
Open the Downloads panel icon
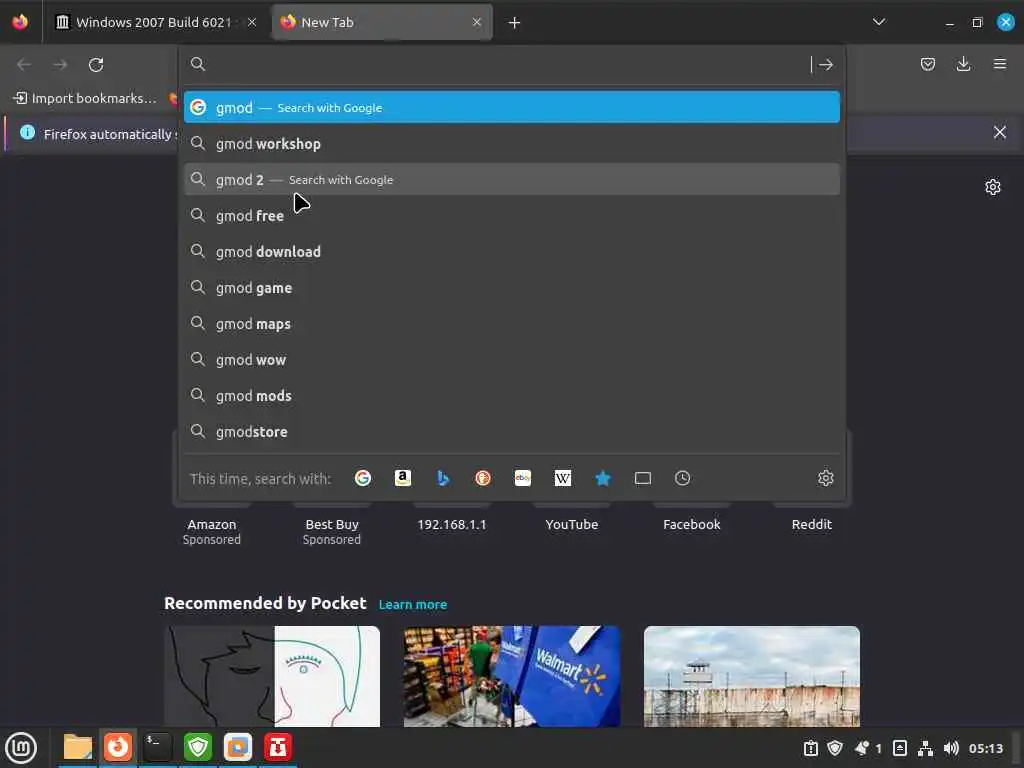963,64
